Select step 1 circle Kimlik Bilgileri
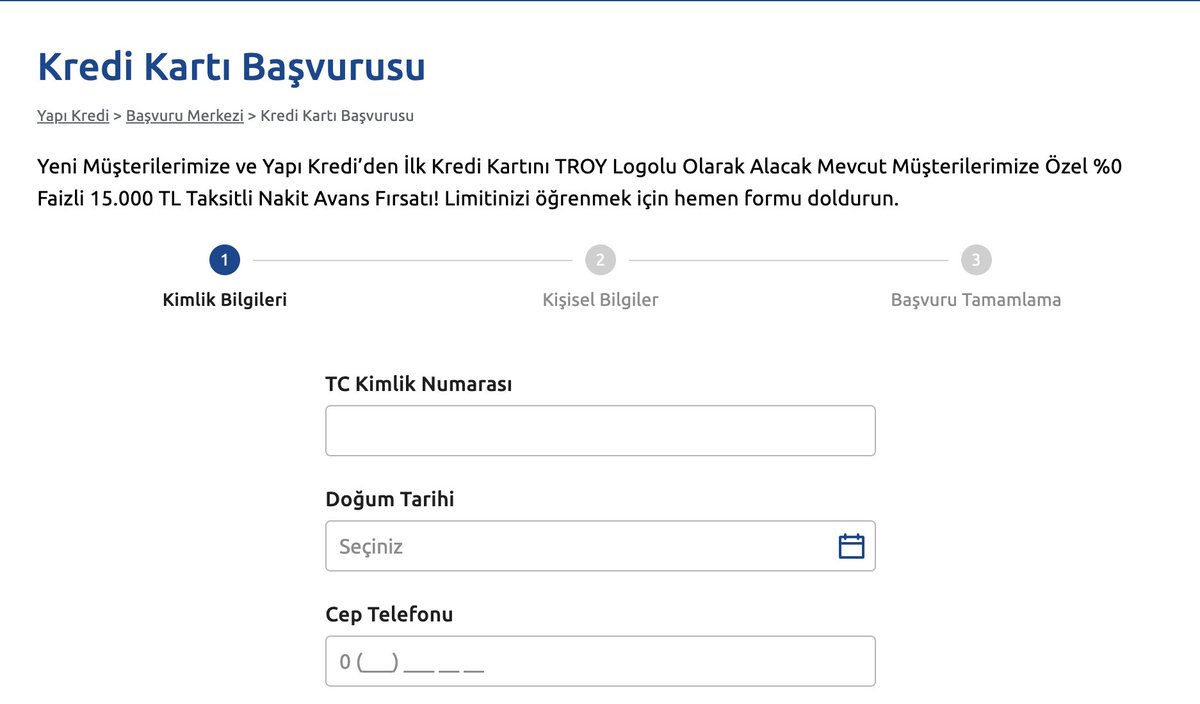1200x704 pixels. [225, 260]
